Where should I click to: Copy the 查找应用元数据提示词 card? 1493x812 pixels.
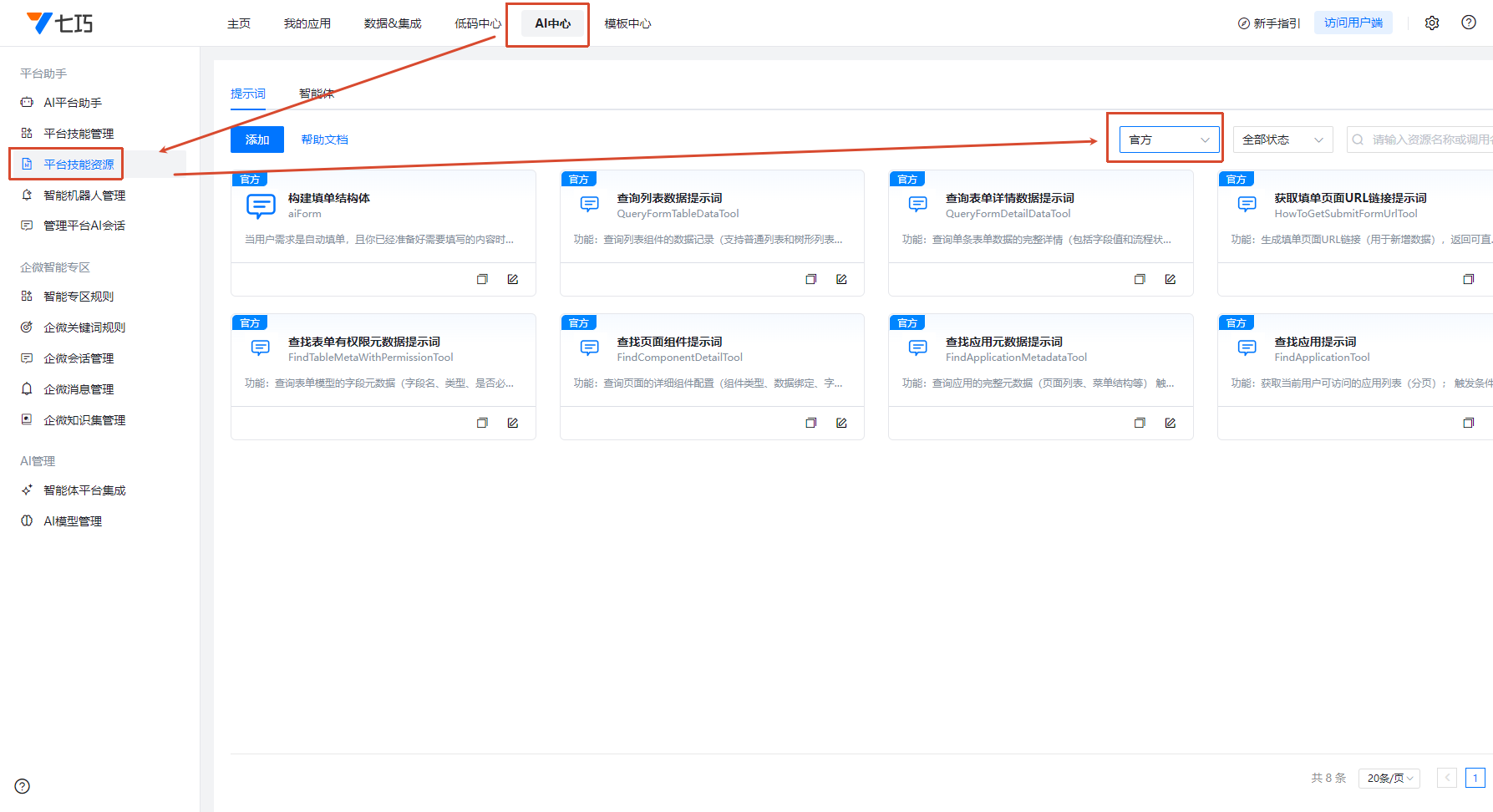[1140, 423]
